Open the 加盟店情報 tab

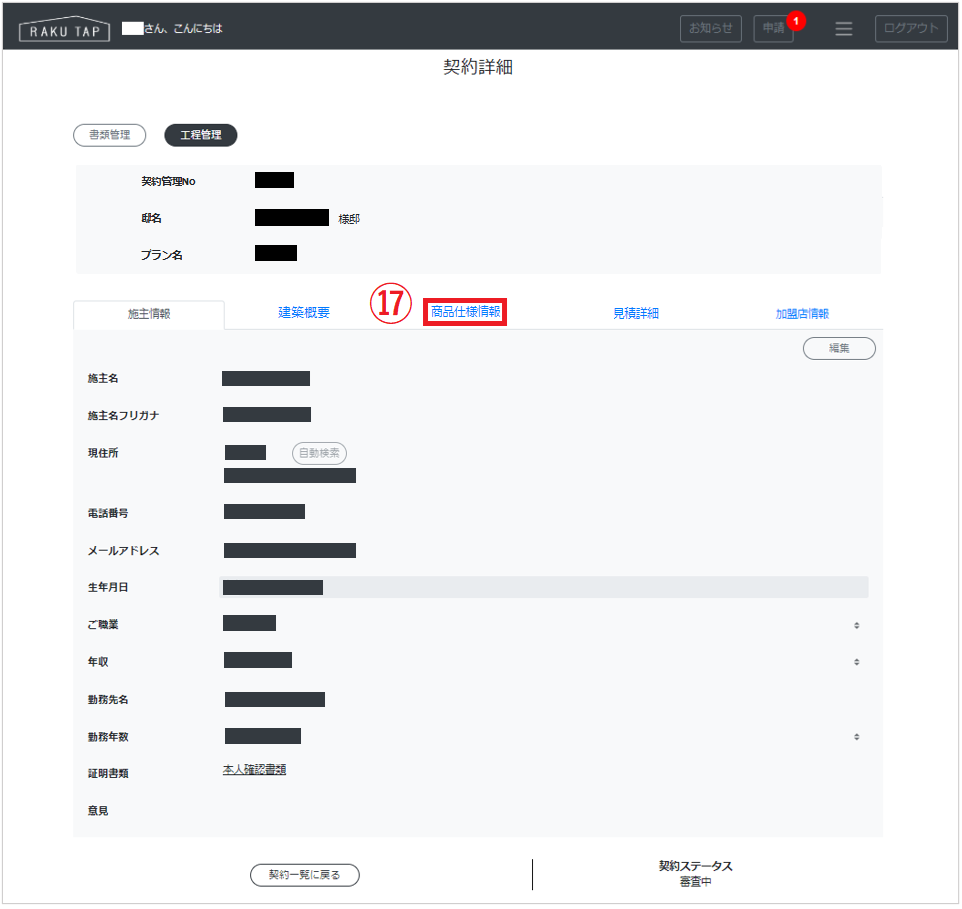pos(802,313)
